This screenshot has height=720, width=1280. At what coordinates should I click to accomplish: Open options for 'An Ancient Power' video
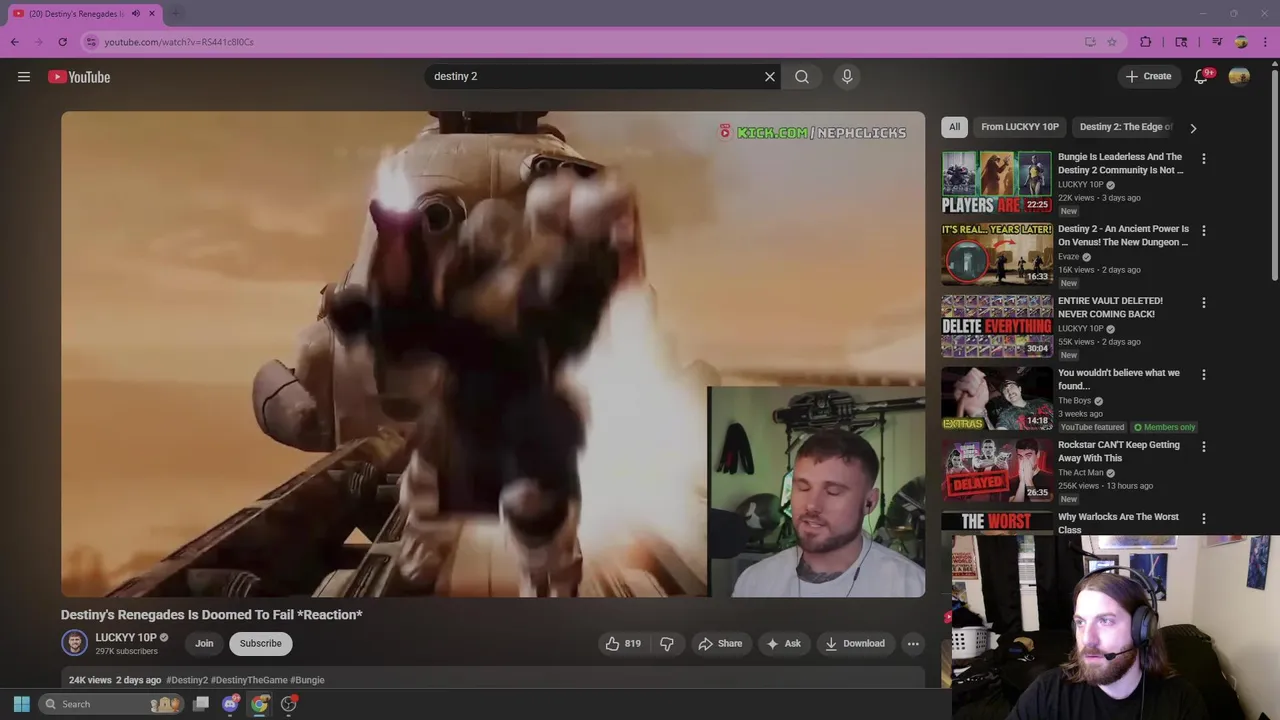pos(1203,231)
